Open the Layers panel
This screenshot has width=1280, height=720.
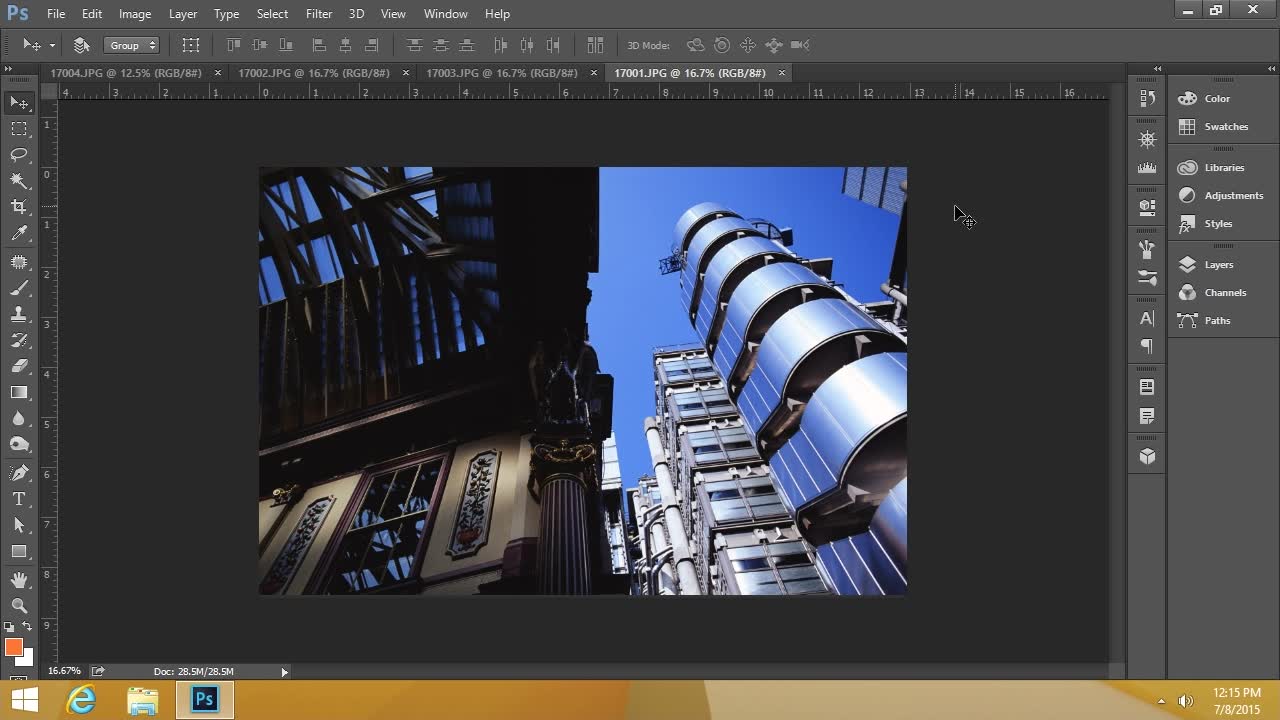[x=1218, y=265]
